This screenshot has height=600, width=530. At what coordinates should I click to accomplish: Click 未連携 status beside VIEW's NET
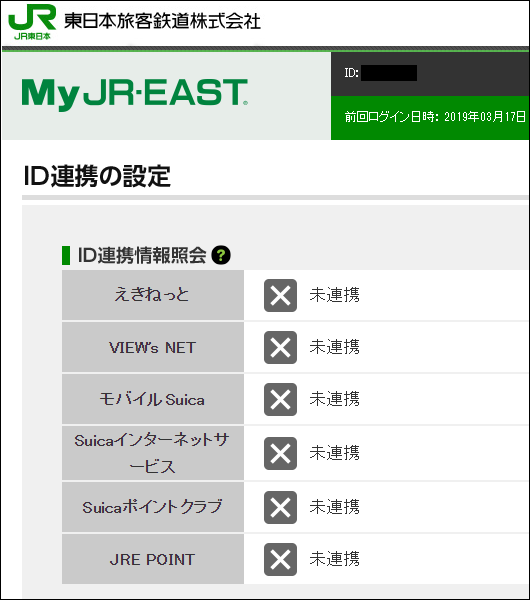tap(334, 347)
